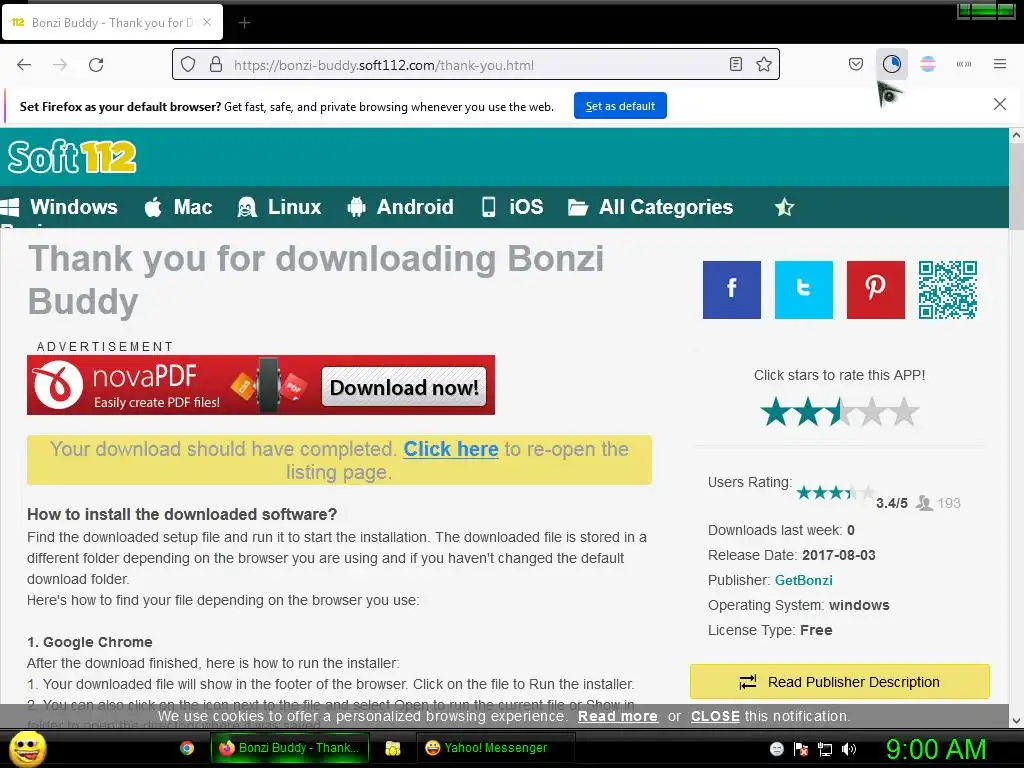Click the grey smiley face tray icon
This screenshot has width=1024, height=768.
(x=776, y=749)
